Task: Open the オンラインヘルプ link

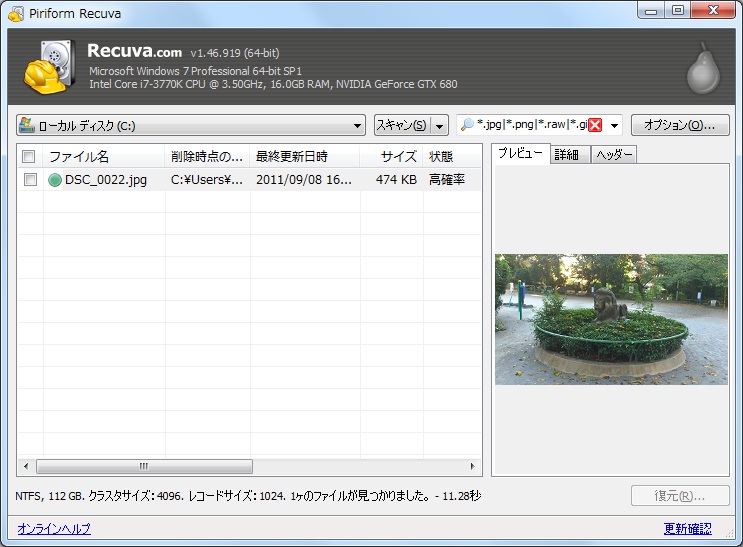Action: [x=54, y=529]
